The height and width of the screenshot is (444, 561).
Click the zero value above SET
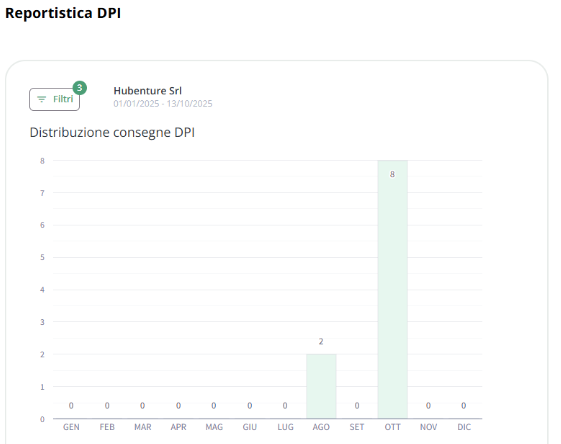[x=357, y=406]
